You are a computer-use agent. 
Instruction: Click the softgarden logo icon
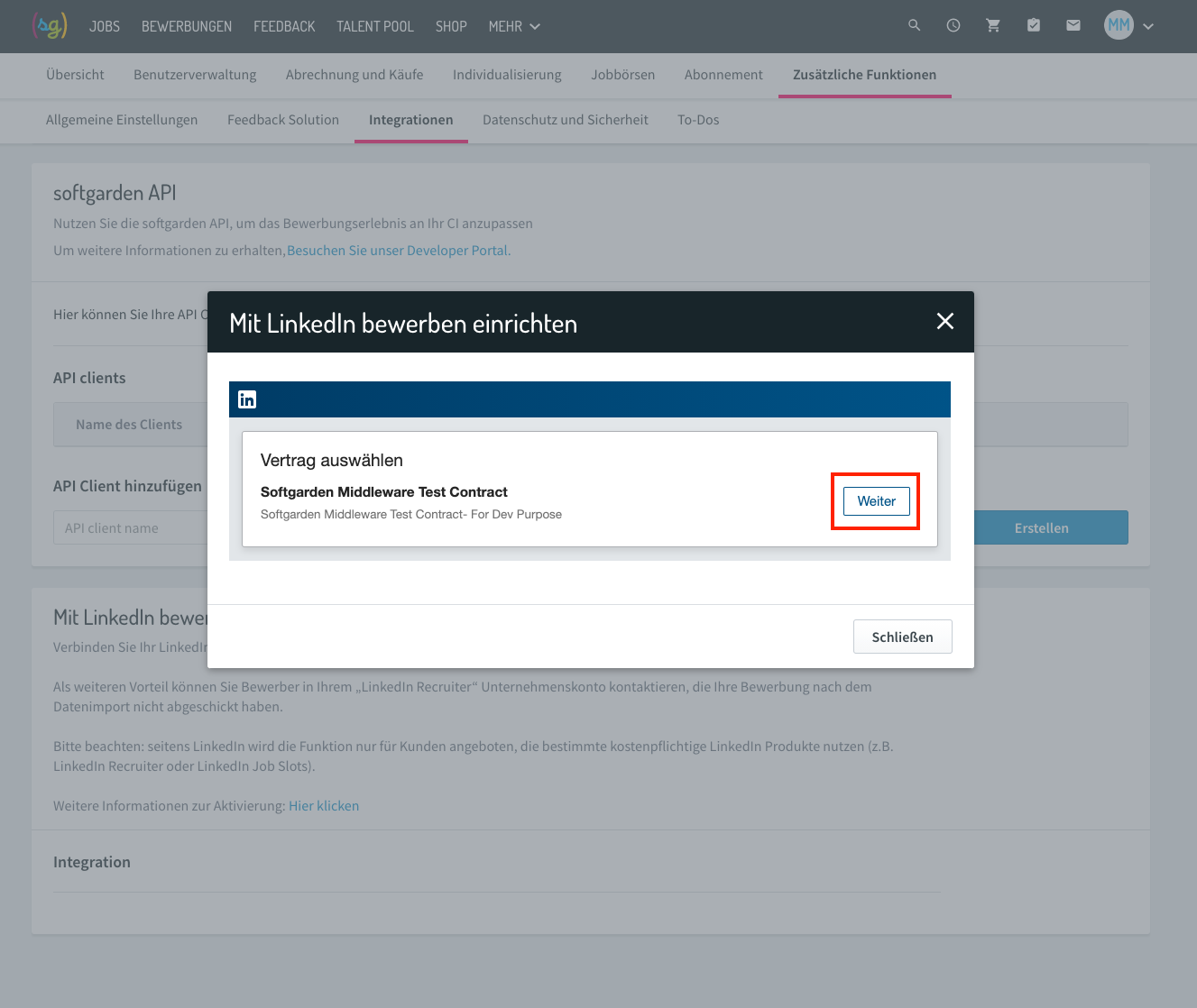tap(50, 26)
